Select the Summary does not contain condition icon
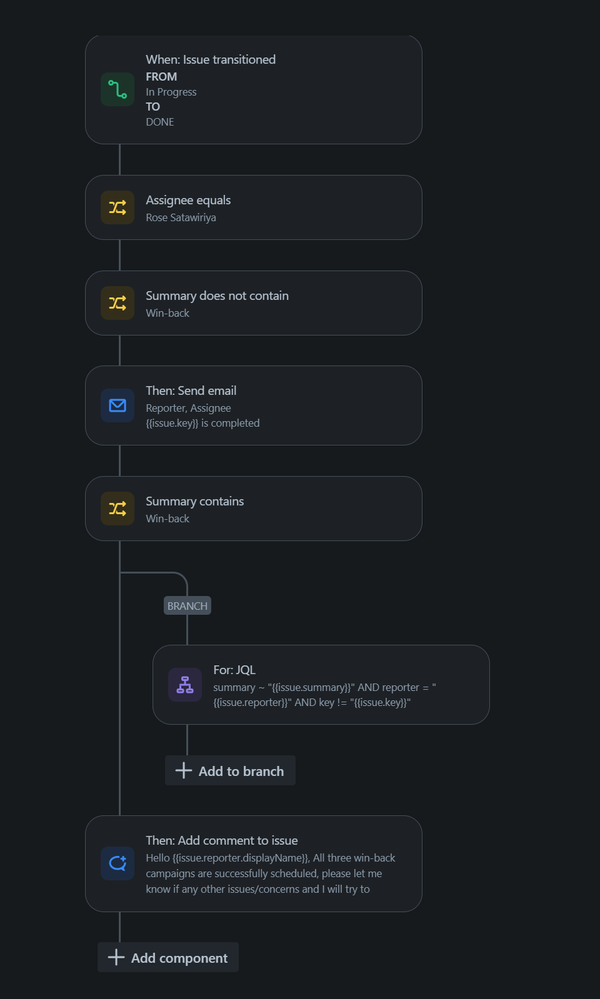 pyautogui.click(x=117, y=303)
